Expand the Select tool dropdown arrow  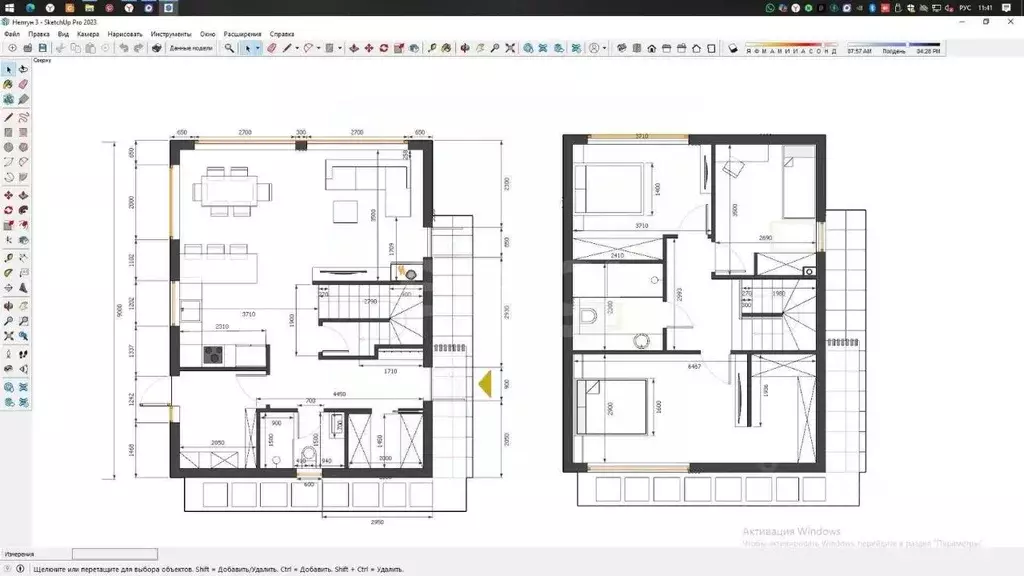257,48
